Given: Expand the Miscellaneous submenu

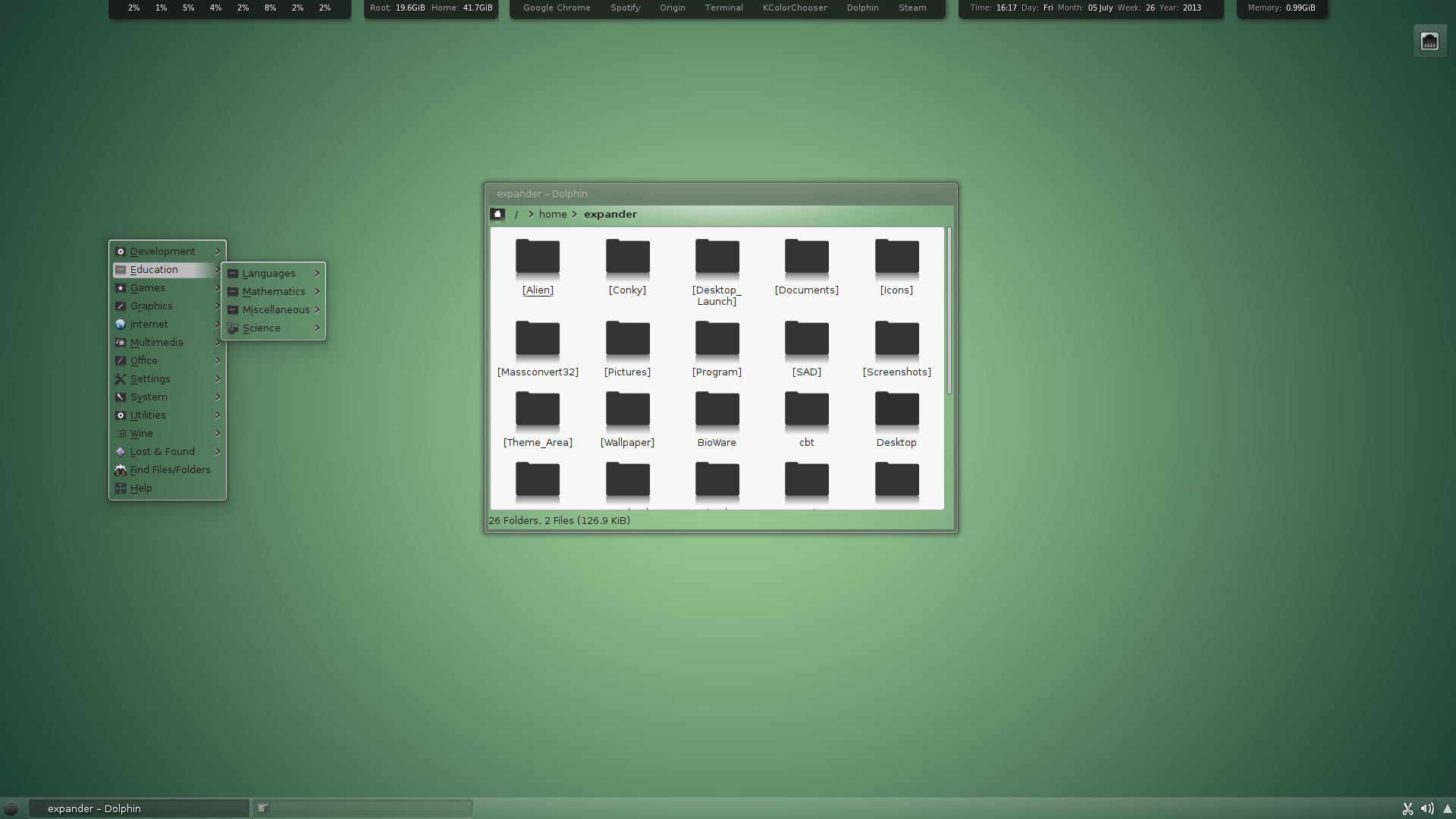Looking at the screenshot, I should coord(274,310).
